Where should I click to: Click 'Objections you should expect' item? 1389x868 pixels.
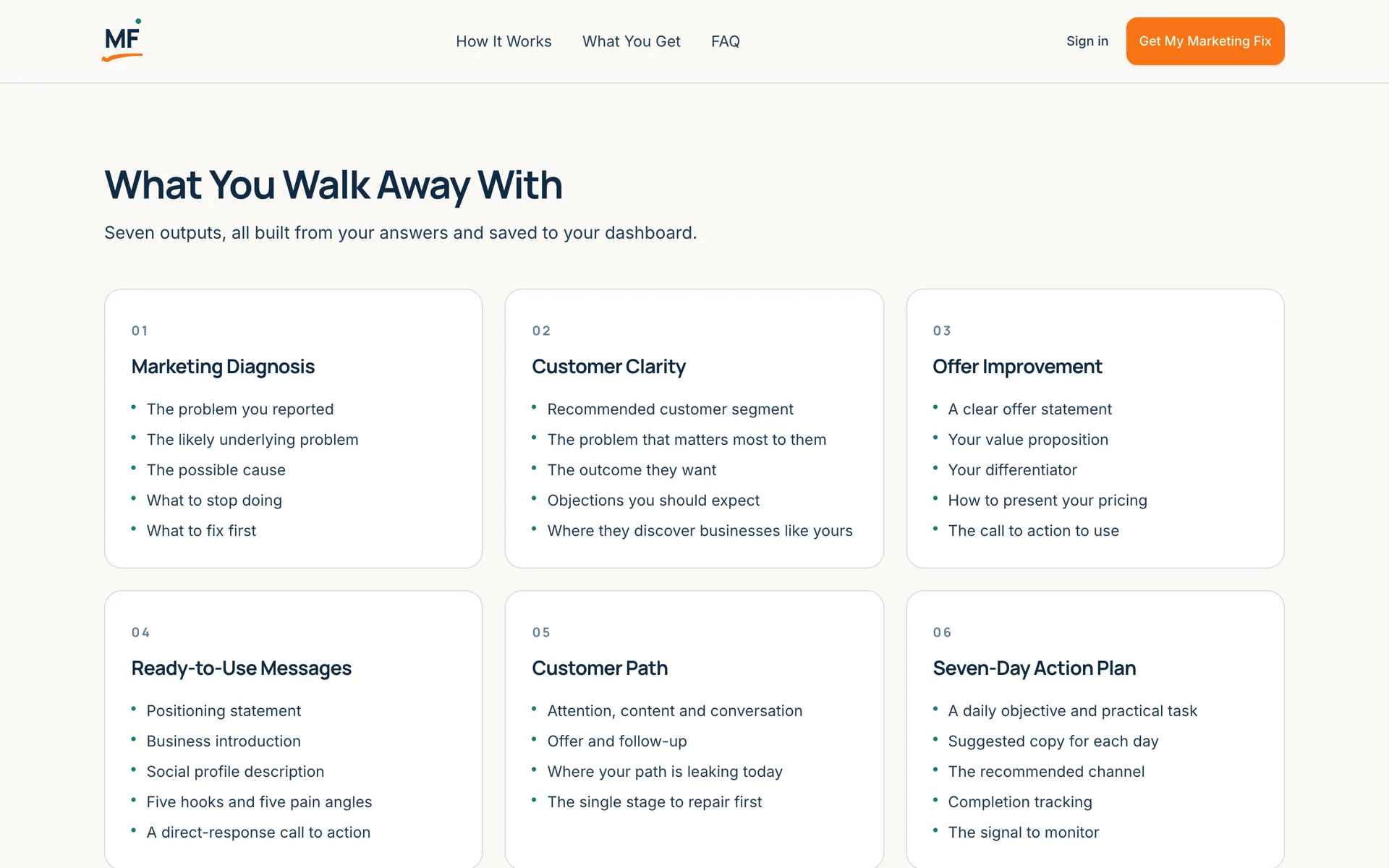click(653, 501)
